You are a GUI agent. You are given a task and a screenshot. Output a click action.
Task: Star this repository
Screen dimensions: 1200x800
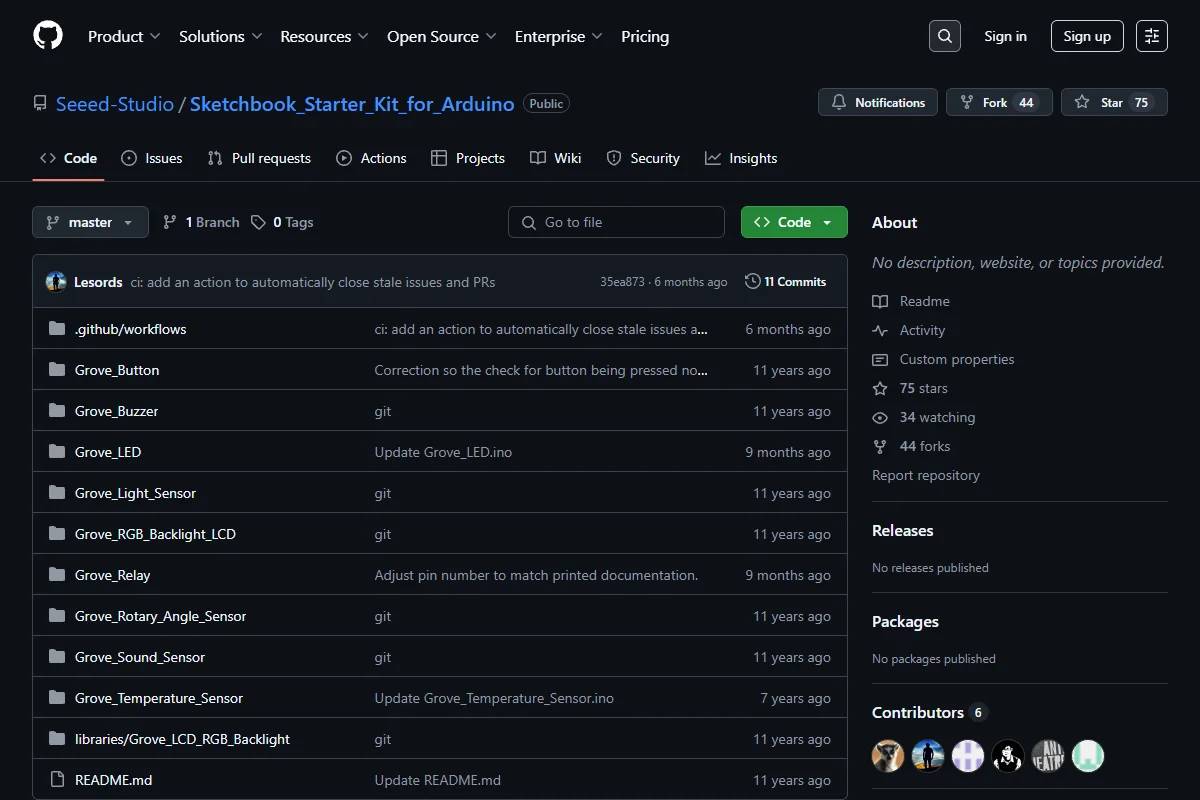coord(1114,102)
